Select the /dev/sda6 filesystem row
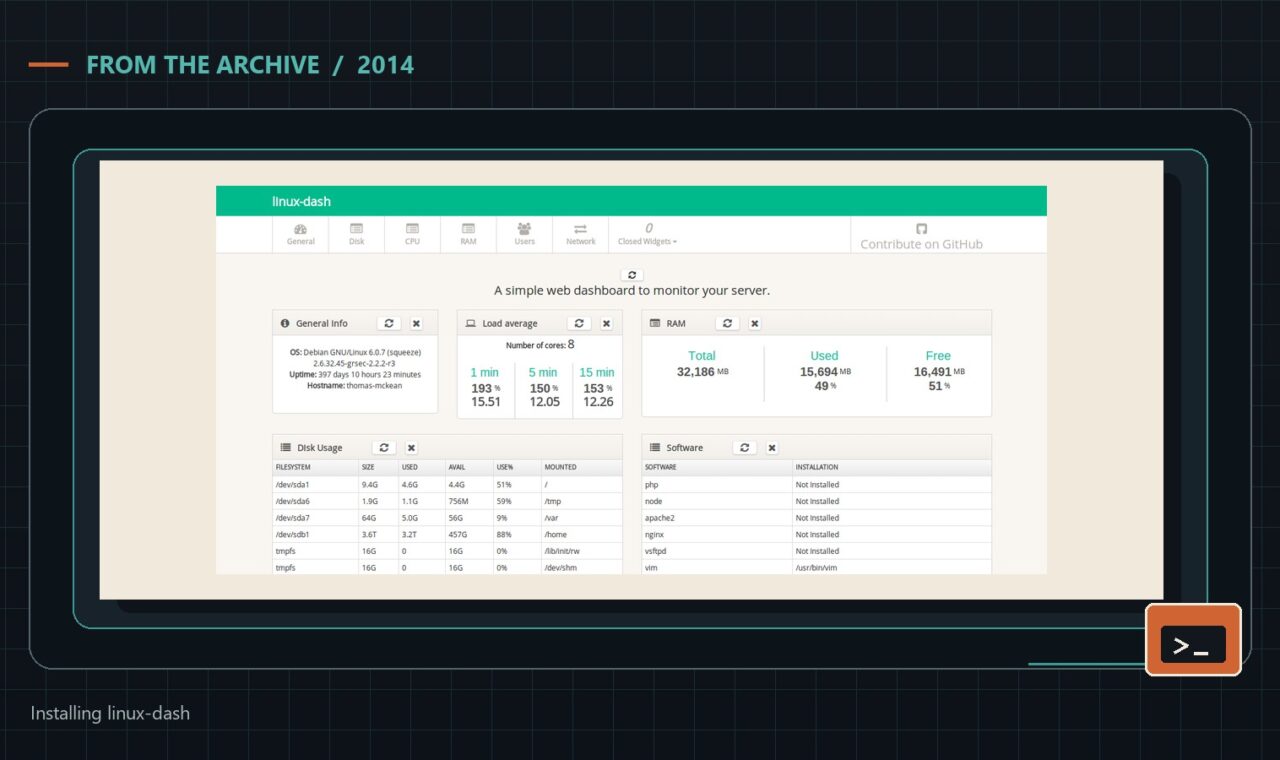The height and width of the screenshot is (760, 1280). (x=447, y=501)
